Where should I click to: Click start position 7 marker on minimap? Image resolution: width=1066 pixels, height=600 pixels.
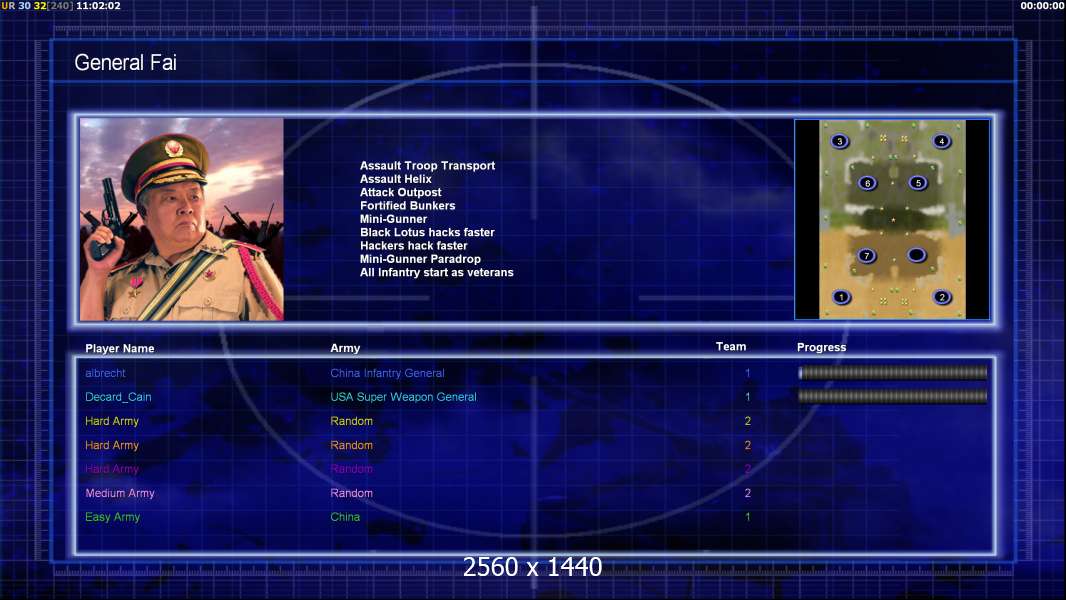866,255
